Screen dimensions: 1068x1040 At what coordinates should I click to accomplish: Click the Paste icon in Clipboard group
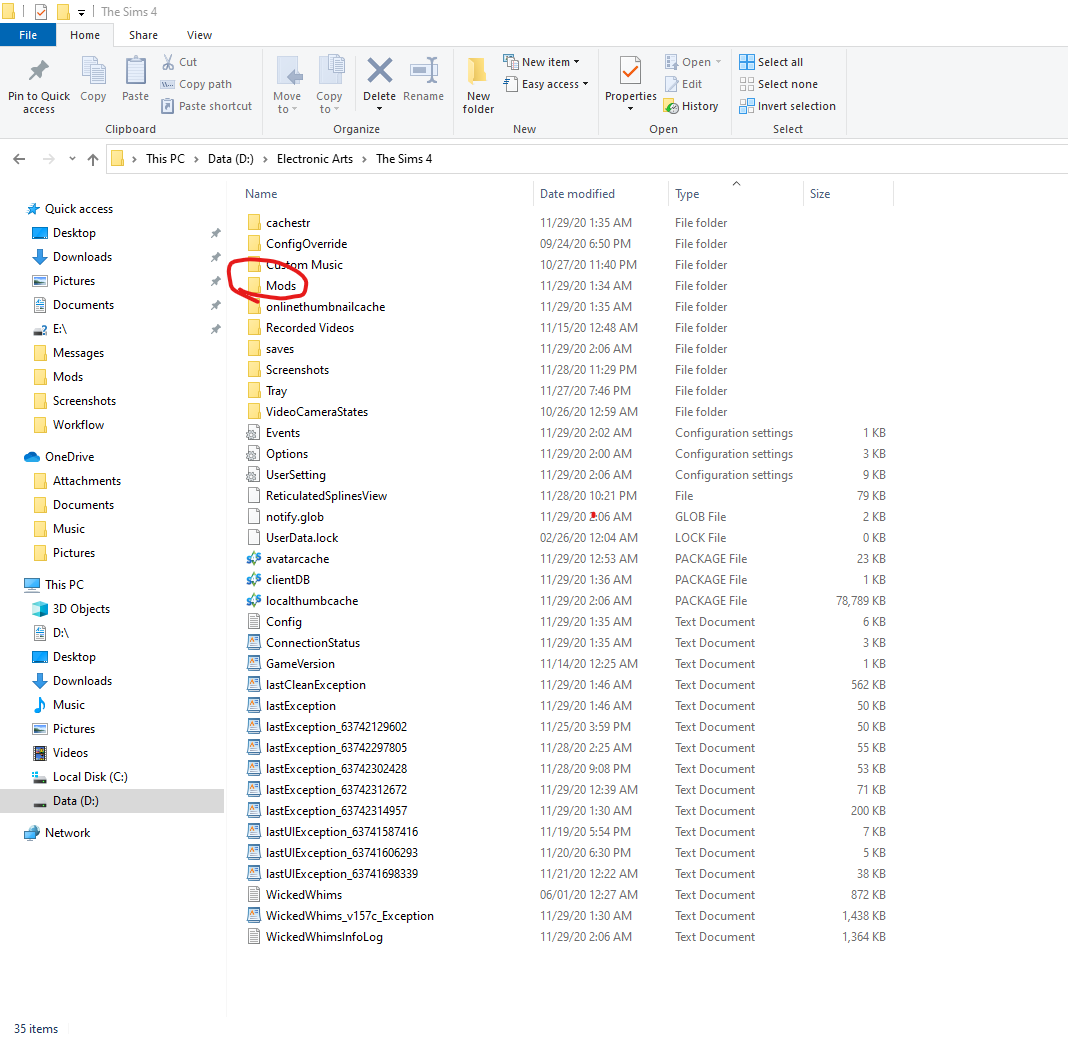pos(136,72)
